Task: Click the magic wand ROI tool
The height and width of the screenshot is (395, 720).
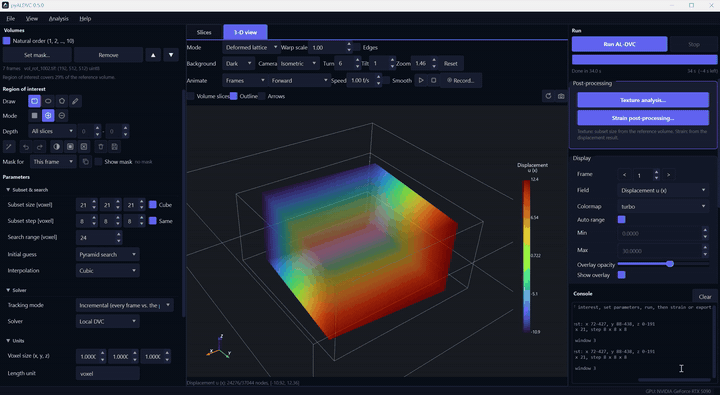Action: (x=9, y=147)
